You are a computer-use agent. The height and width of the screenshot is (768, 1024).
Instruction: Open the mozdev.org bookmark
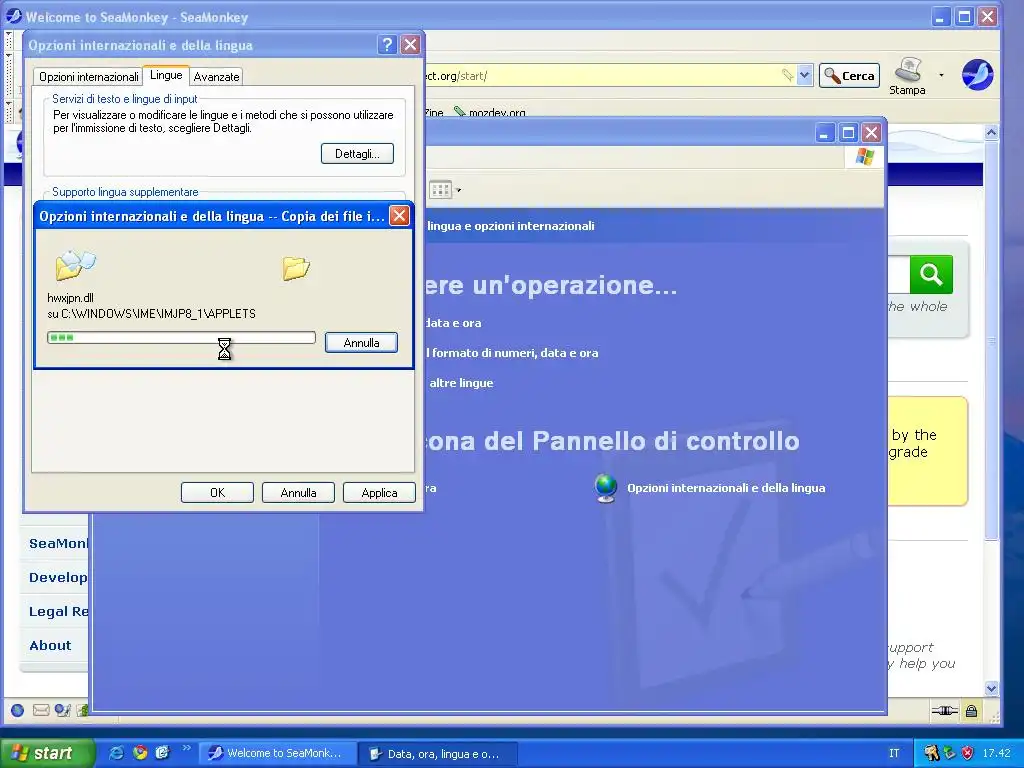[x=490, y=112]
